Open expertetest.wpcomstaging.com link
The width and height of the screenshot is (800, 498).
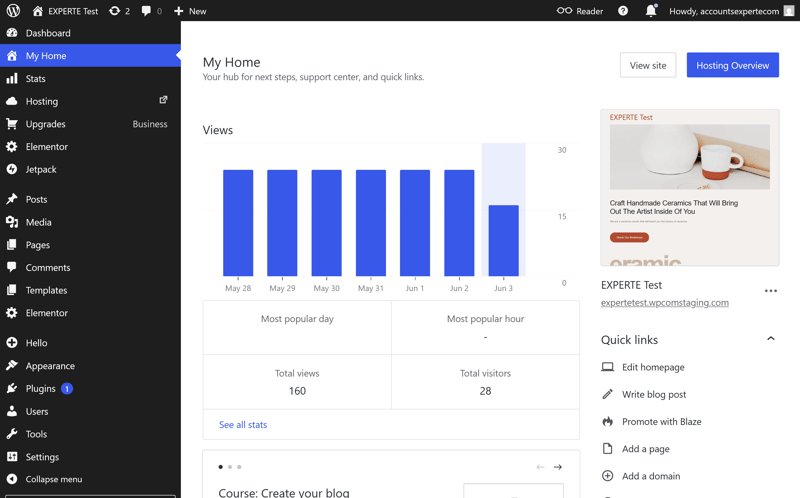click(665, 303)
